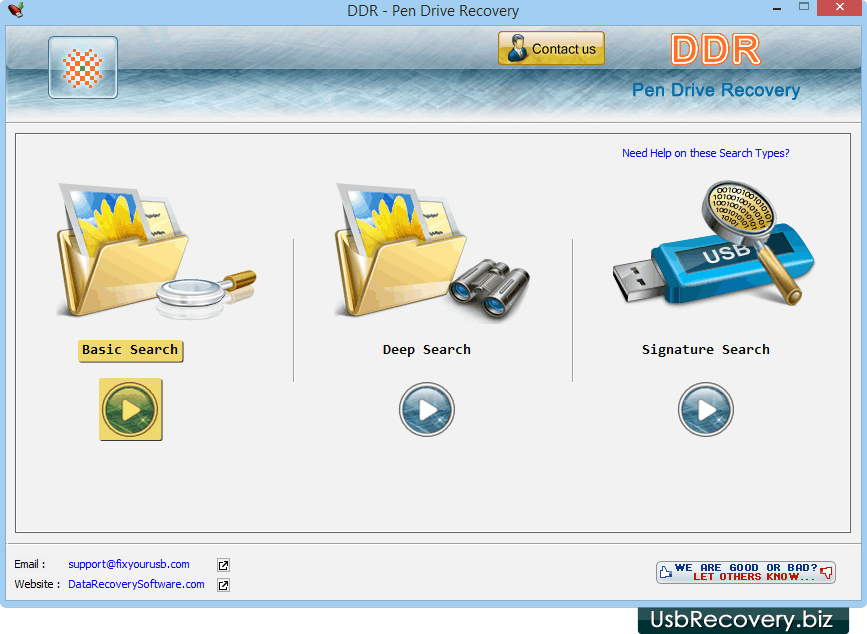Start Signature Search using its play button
The height and width of the screenshot is (634, 867).
(x=706, y=410)
